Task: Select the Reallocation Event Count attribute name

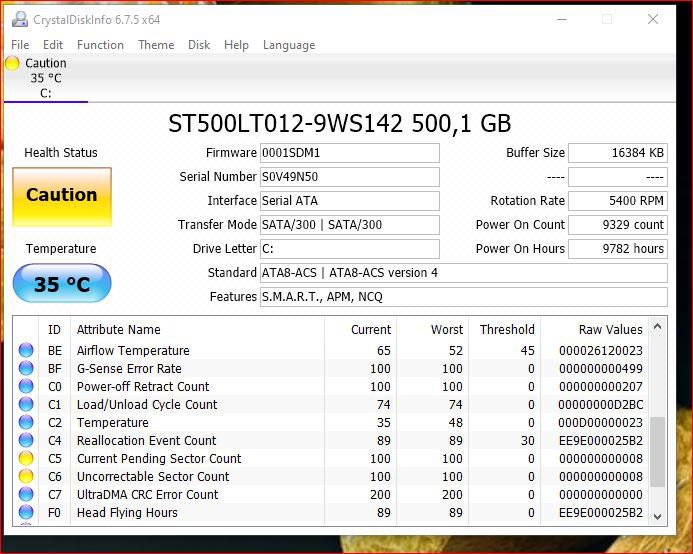Action: click(146, 441)
